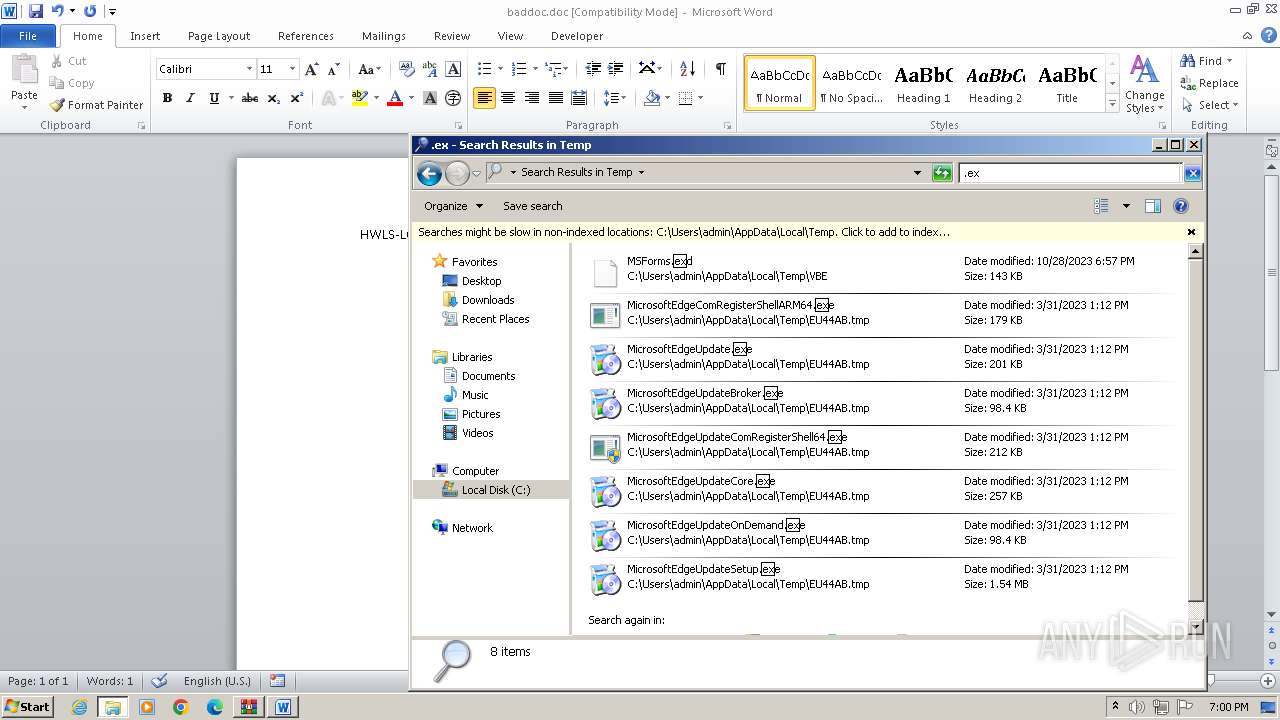
Task: Click the index notification bar message
Action: coord(684,232)
